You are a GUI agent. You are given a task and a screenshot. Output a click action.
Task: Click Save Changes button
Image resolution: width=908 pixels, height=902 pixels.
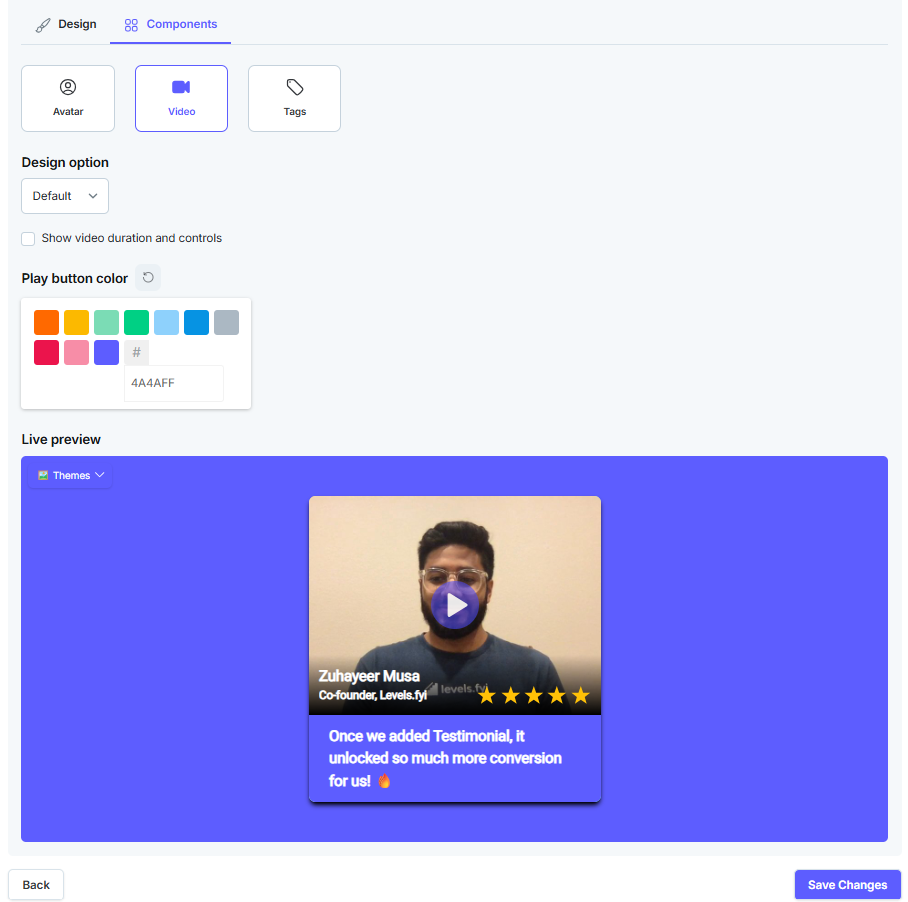coord(847,885)
